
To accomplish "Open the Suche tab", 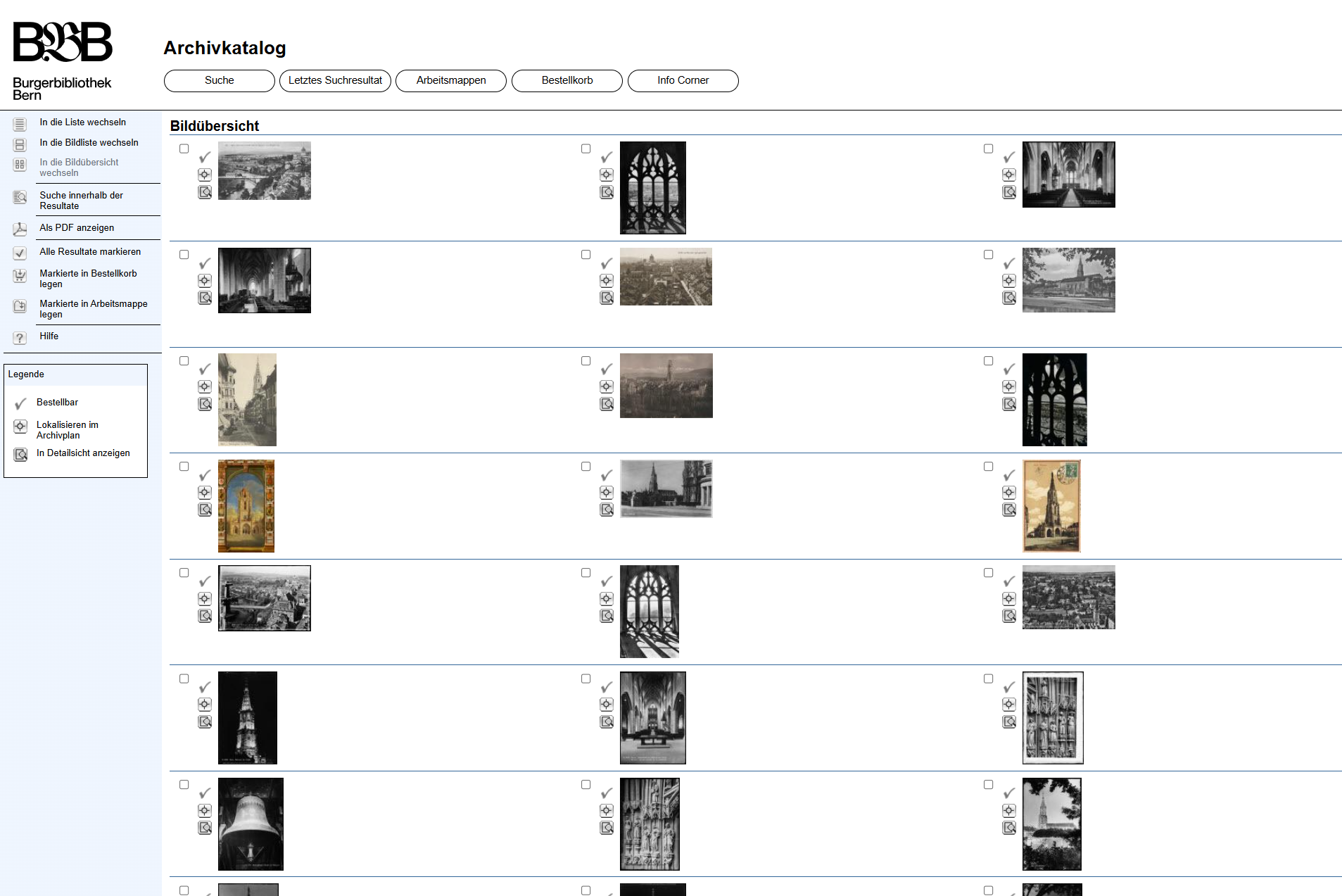I will (x=219, y=81).
